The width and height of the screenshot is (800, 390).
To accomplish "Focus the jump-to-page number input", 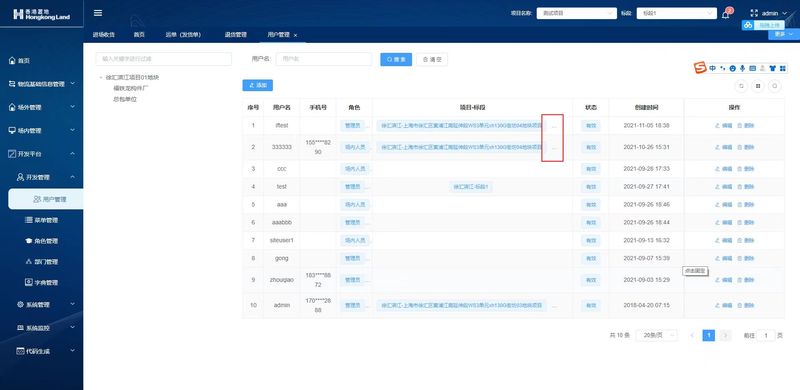I will pyautogui.click(x=766, y=335).
